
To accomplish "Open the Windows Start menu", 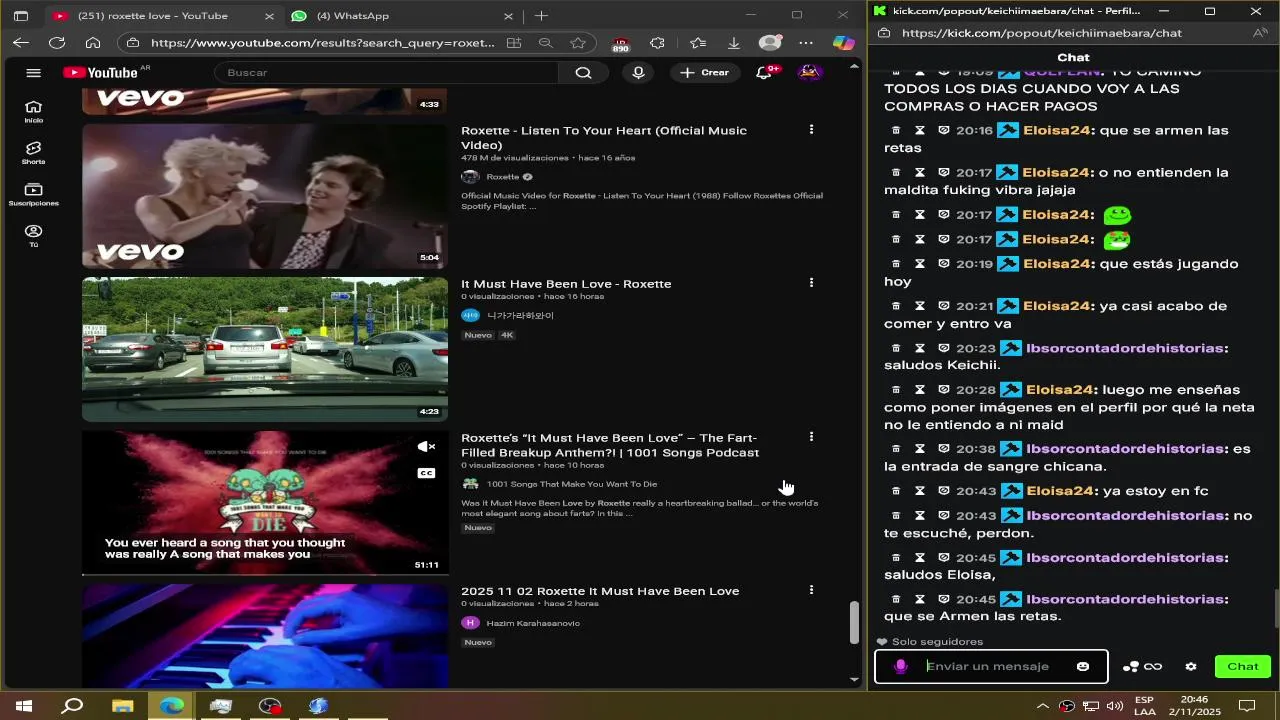I will click(x=24, y=706).
